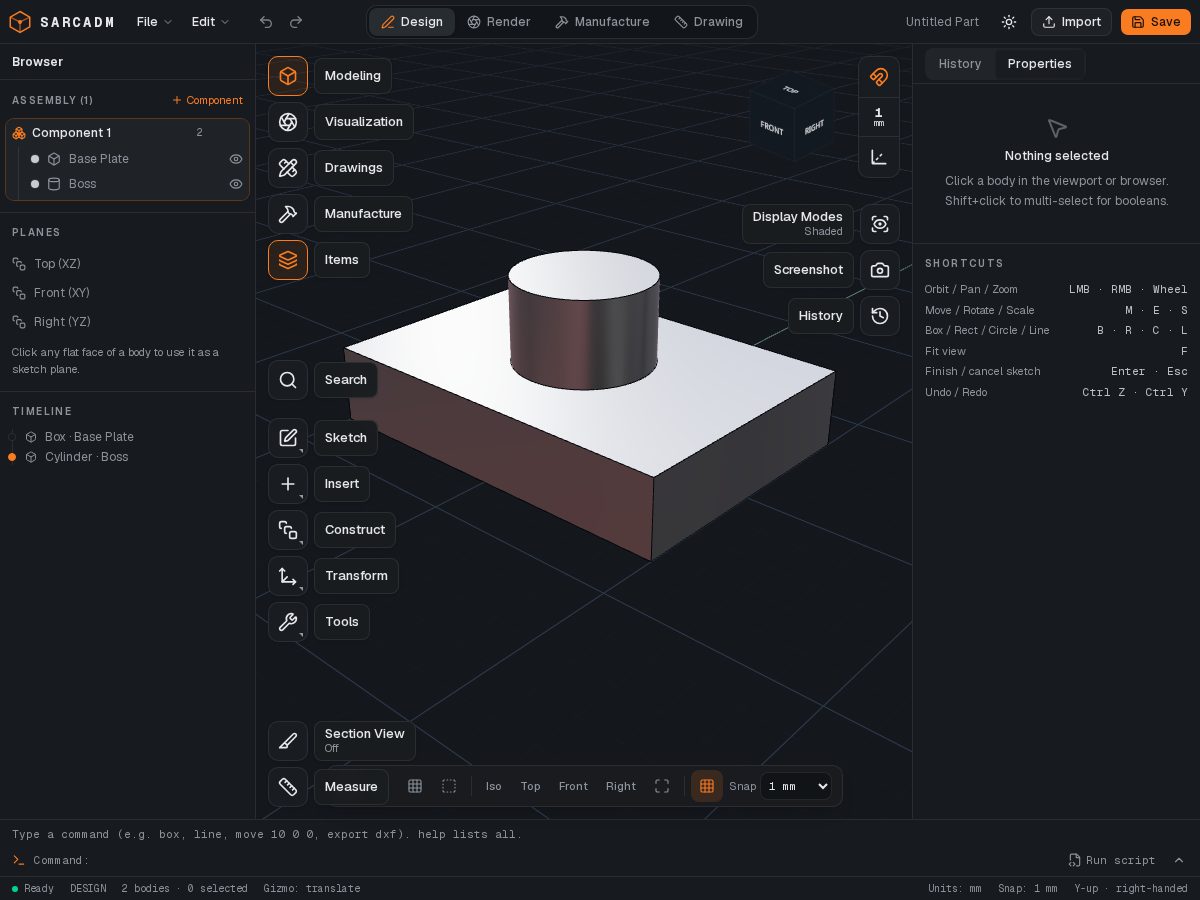
Task: Click the Box · Base Plate timeline entry
Action: click(89, 437)
